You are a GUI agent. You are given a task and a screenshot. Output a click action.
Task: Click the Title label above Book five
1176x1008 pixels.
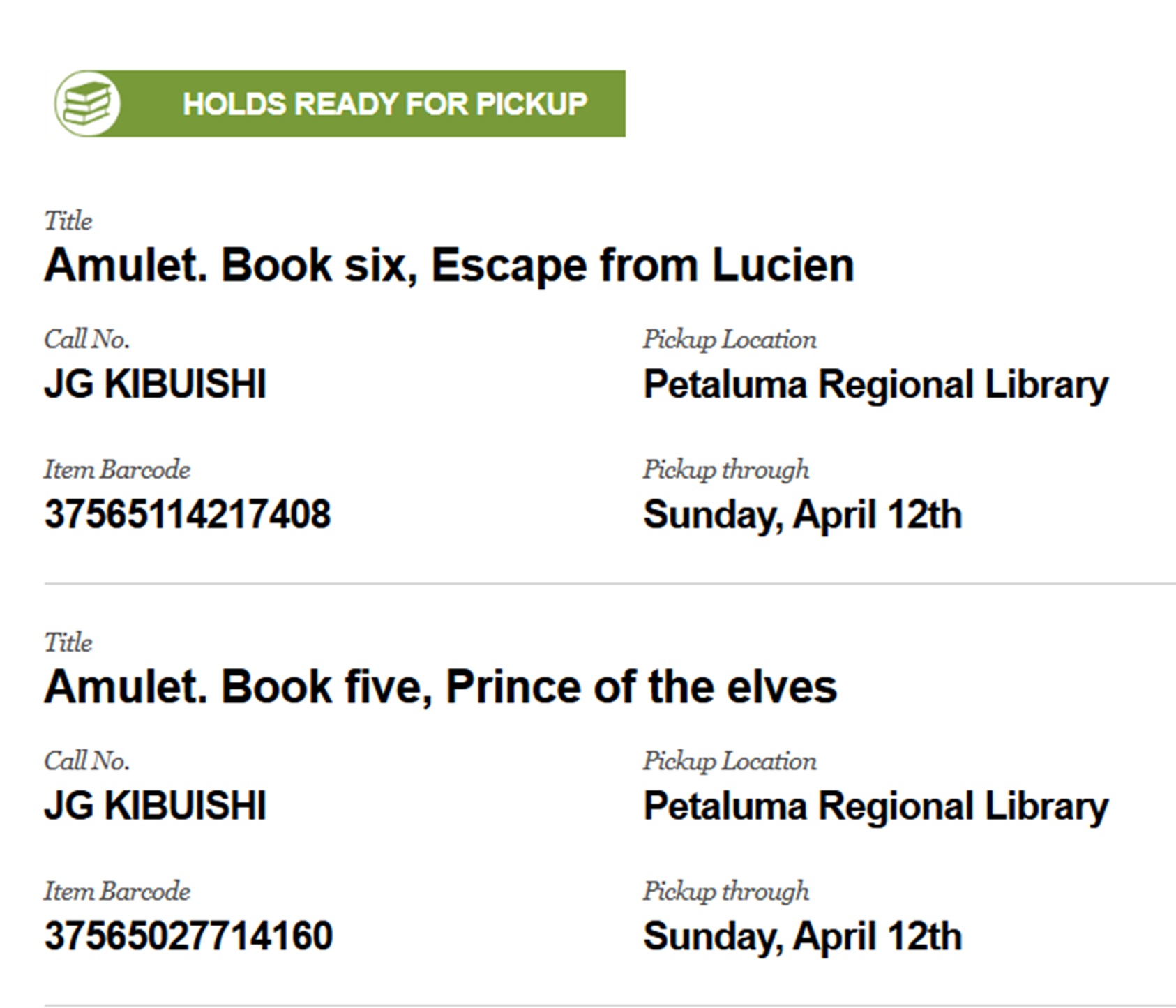click(x=68, y=642)
